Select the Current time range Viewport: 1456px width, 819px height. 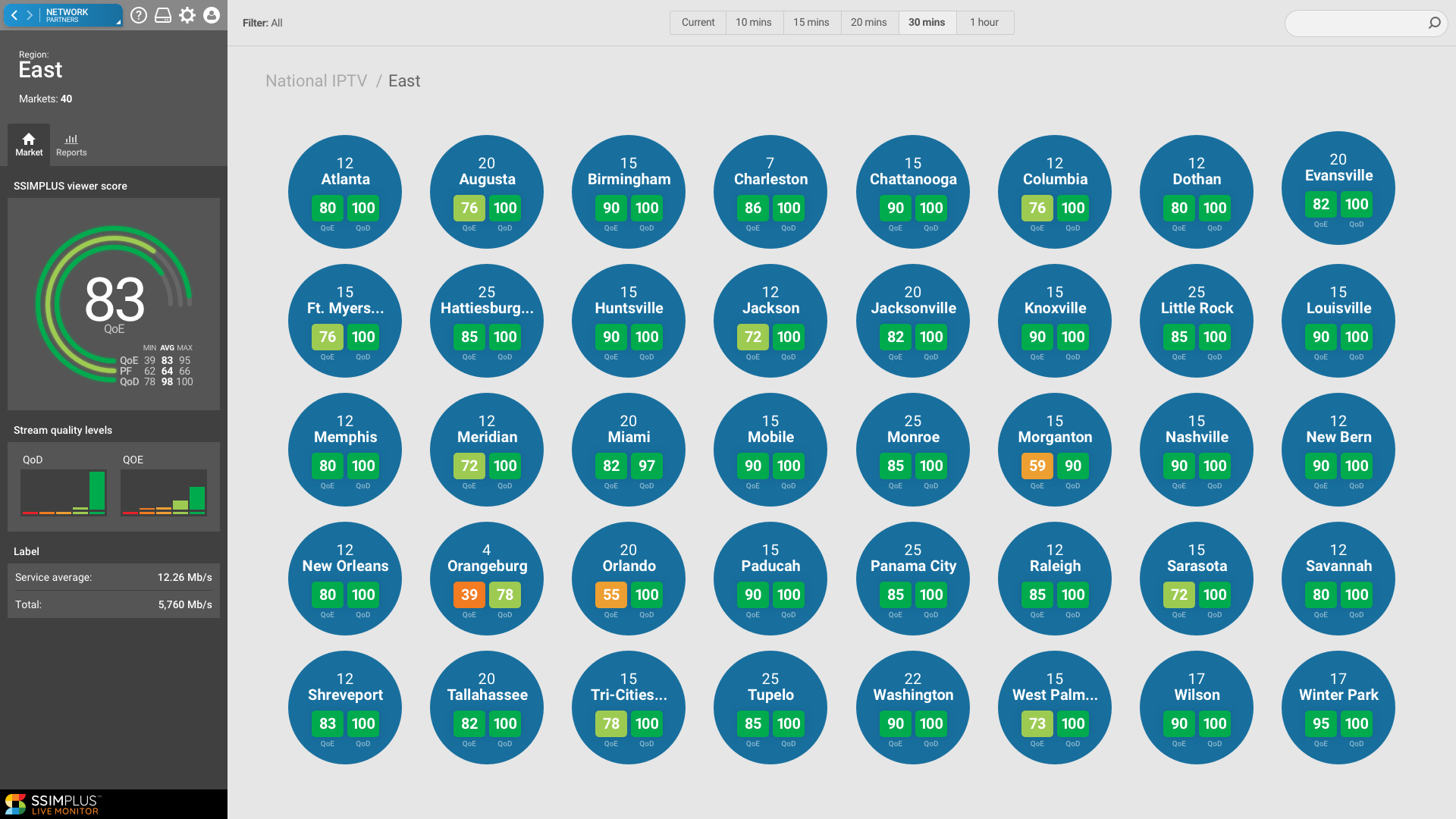[x=698, y=23]
